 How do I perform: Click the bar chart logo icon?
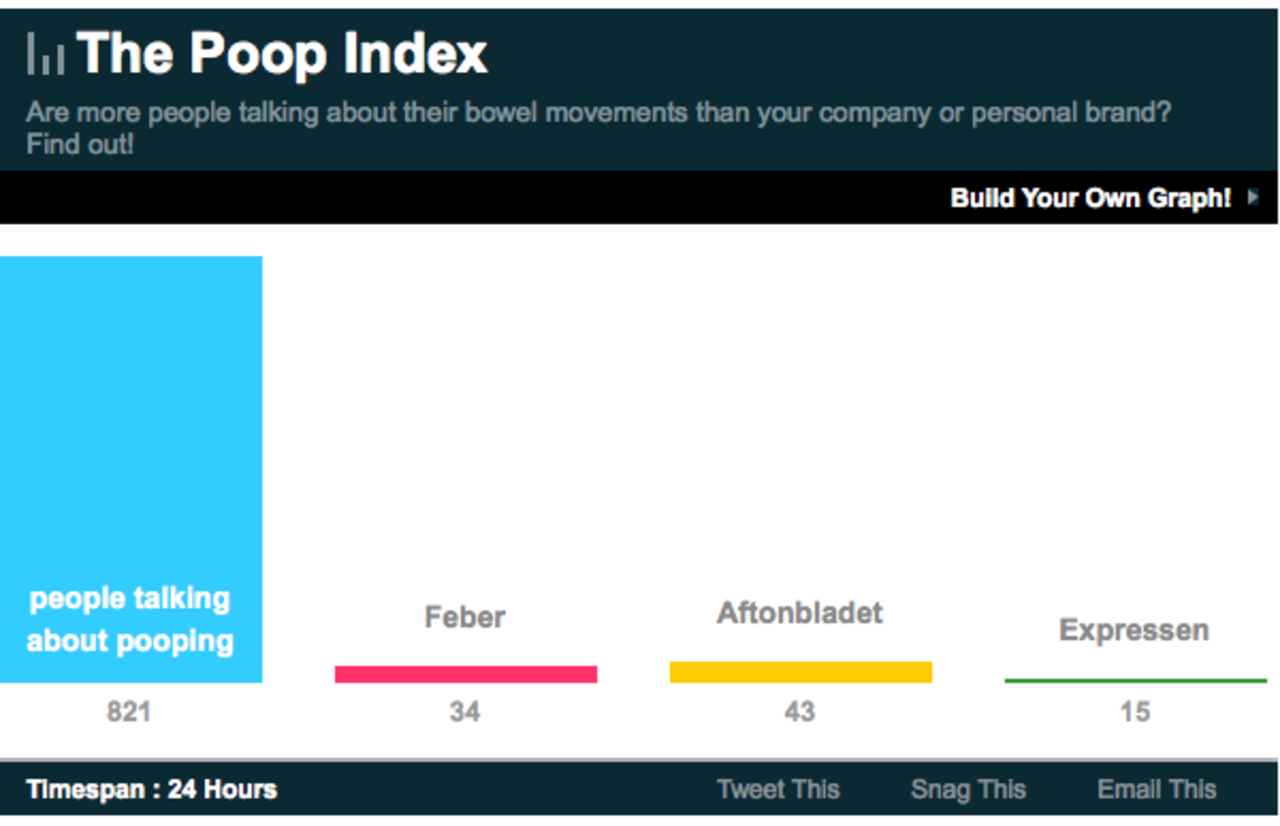point(45,54)
